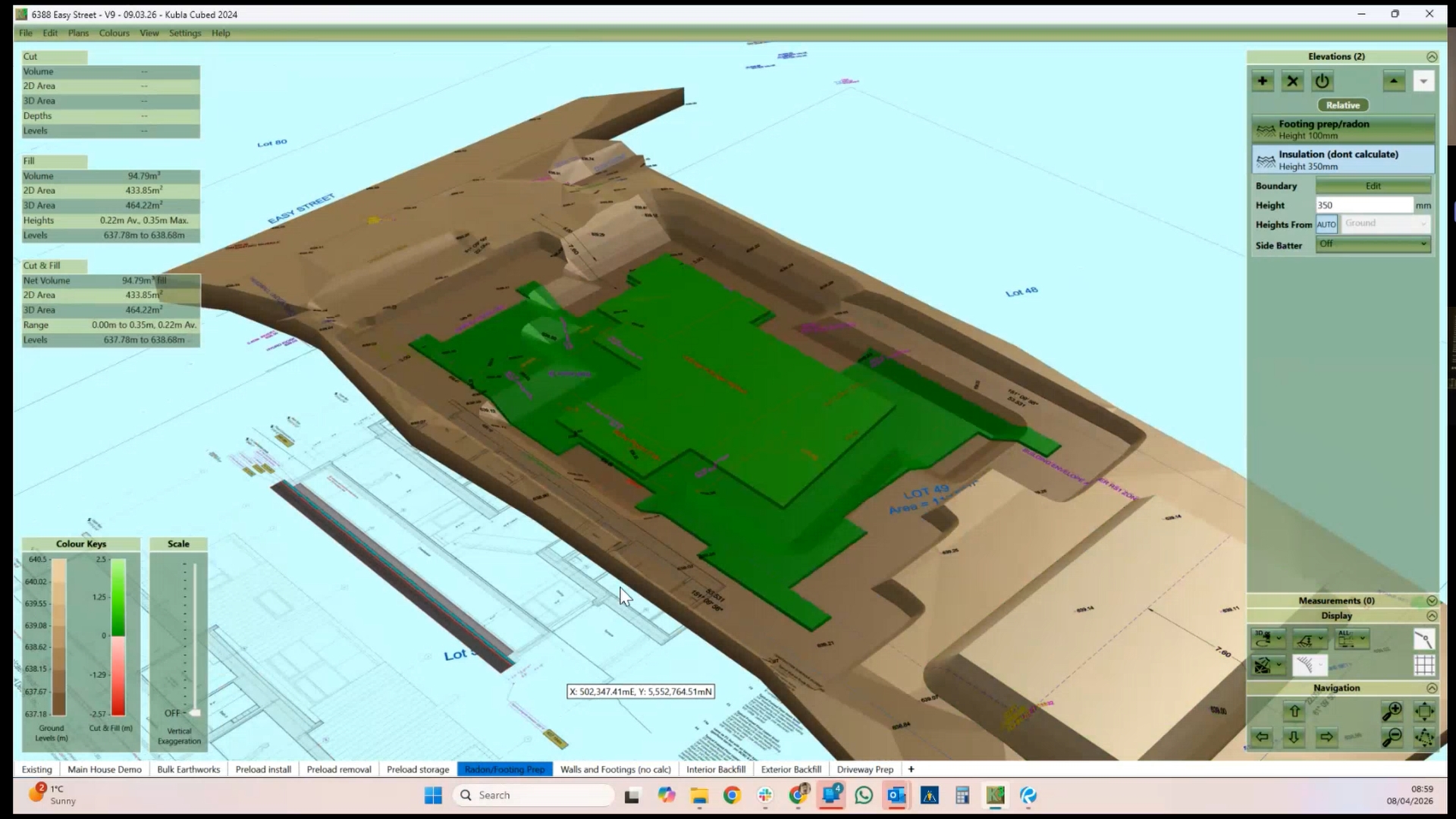1456x819 pixels.
Task: Click the zoom in magnifier
Action: point(1392,711)
